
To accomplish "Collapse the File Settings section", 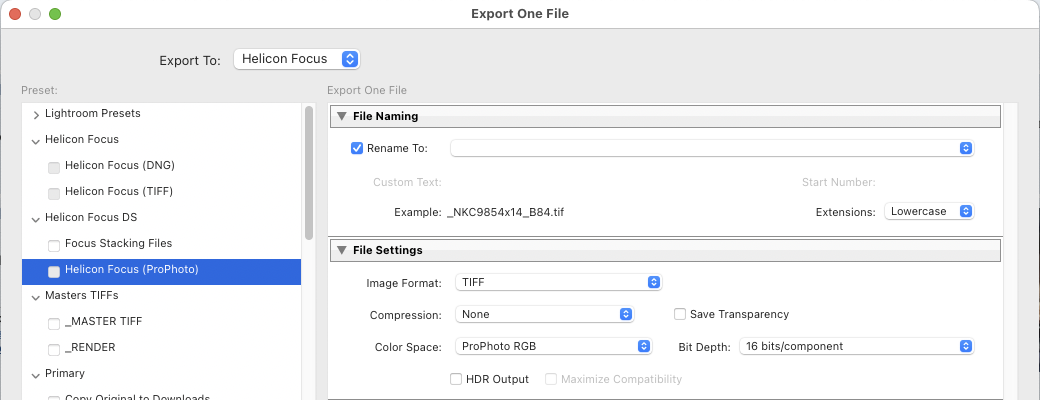I will tap(342, 250).
